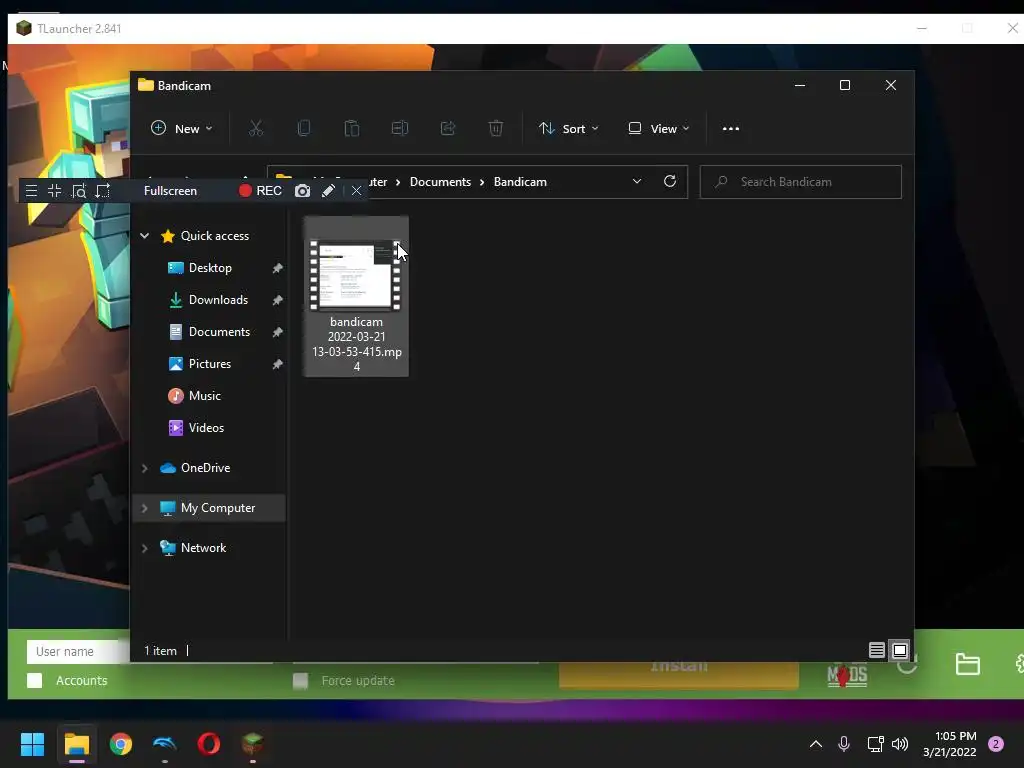Open the New item dropdown
Image resolution: width=1024 pixels, height=768 pixels.
[182, 129]
